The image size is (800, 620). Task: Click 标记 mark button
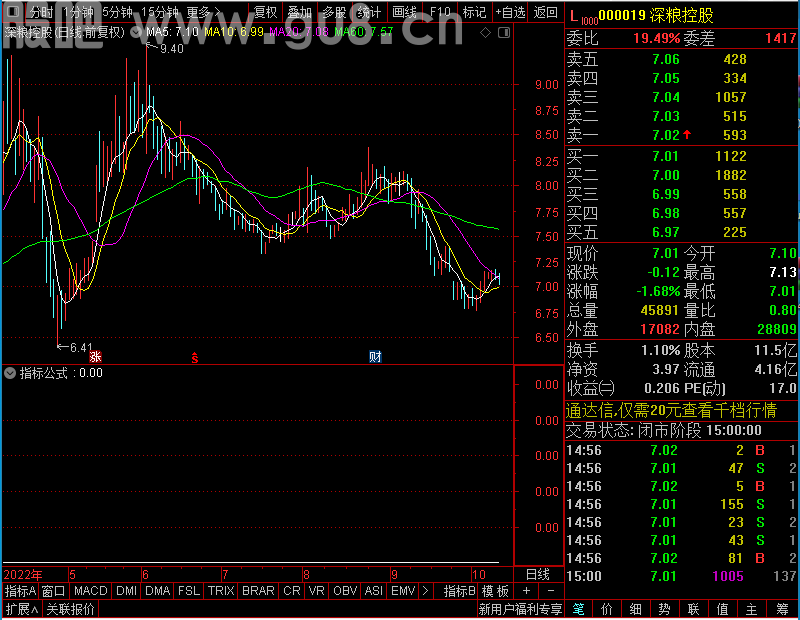pyautogui.click(x=474, y=12)
